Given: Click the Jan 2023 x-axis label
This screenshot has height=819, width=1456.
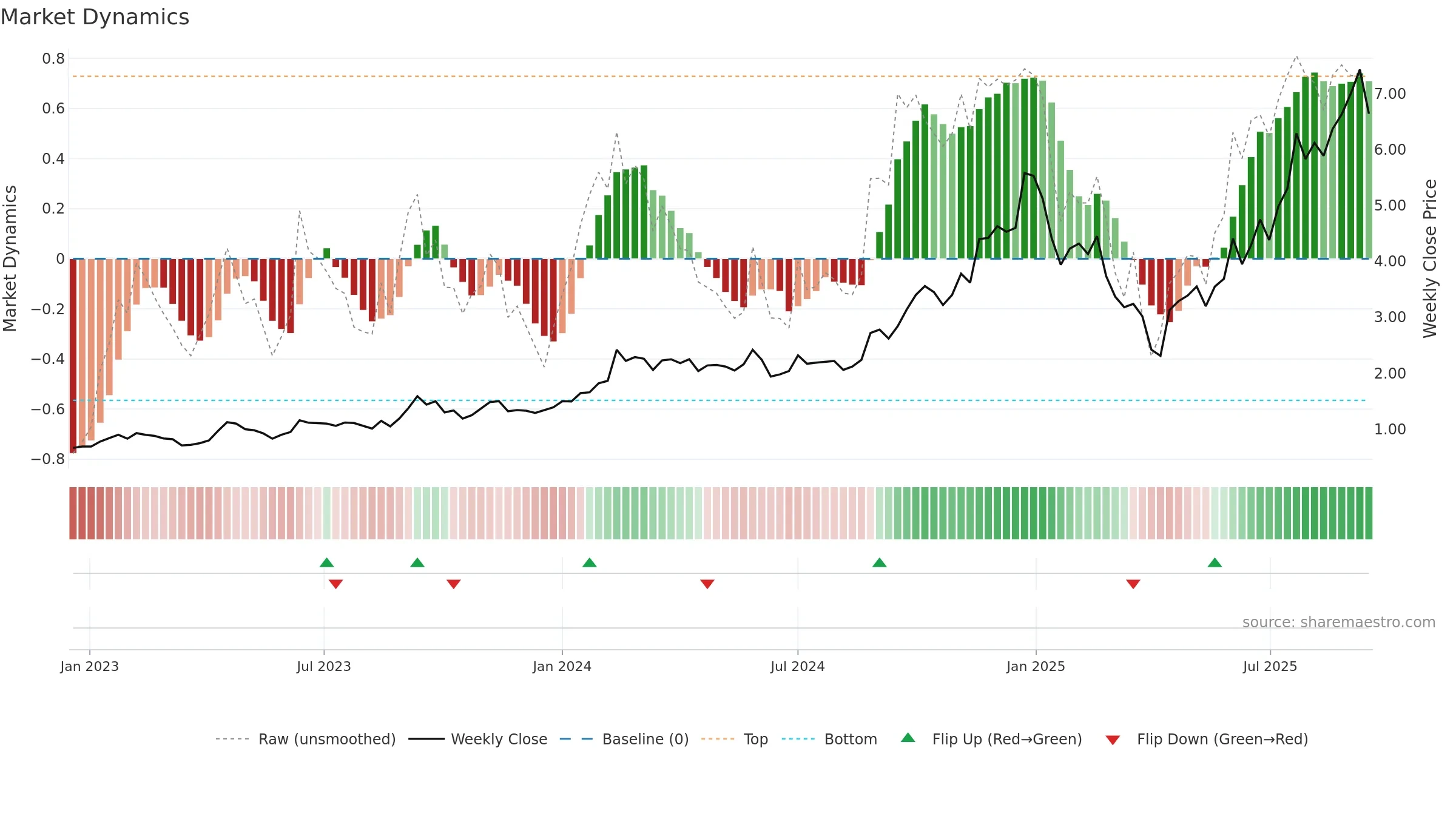Looking at the screenshot, I should tap(90, 666).
